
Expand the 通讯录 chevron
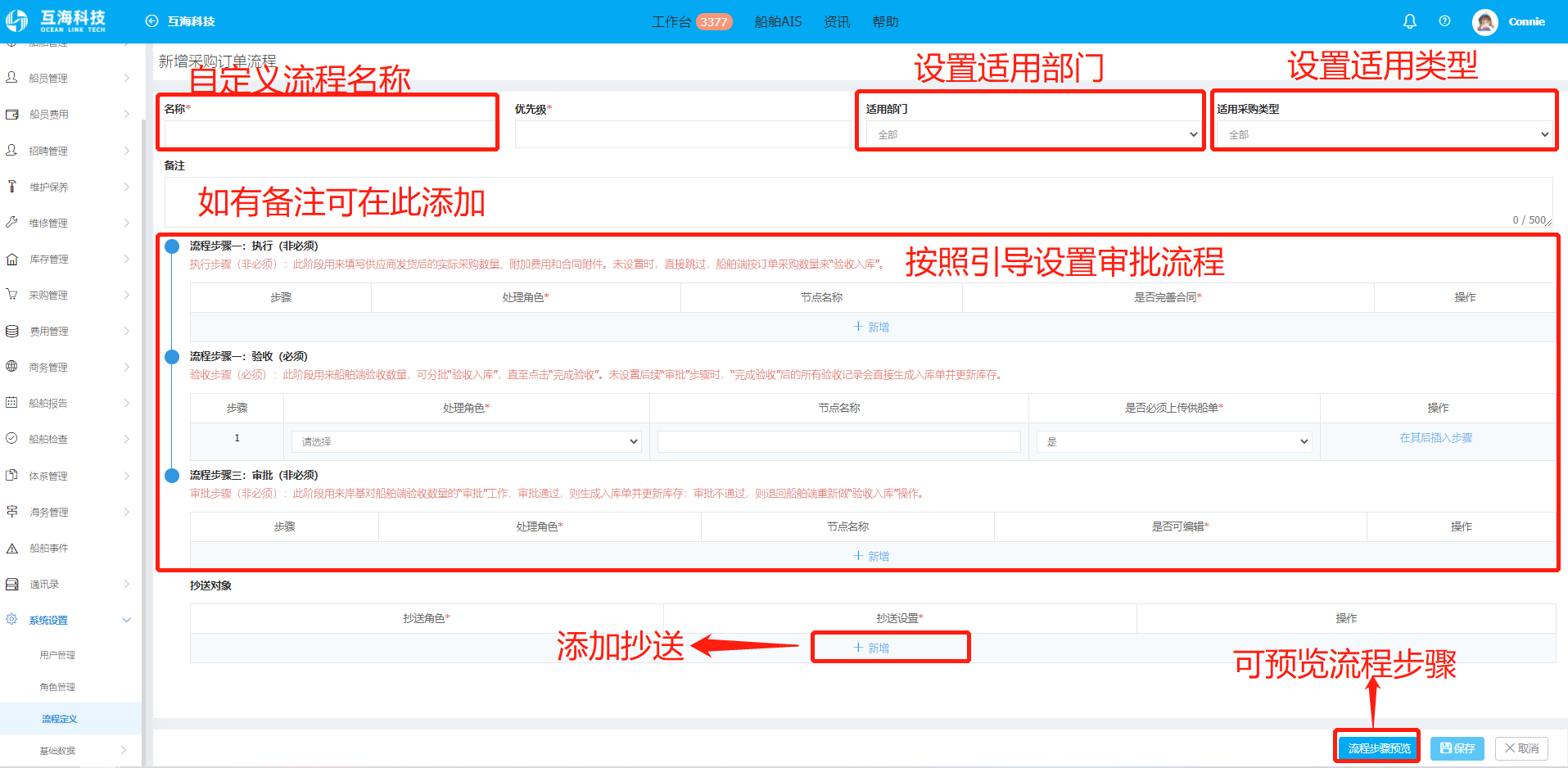coord(127,584)
